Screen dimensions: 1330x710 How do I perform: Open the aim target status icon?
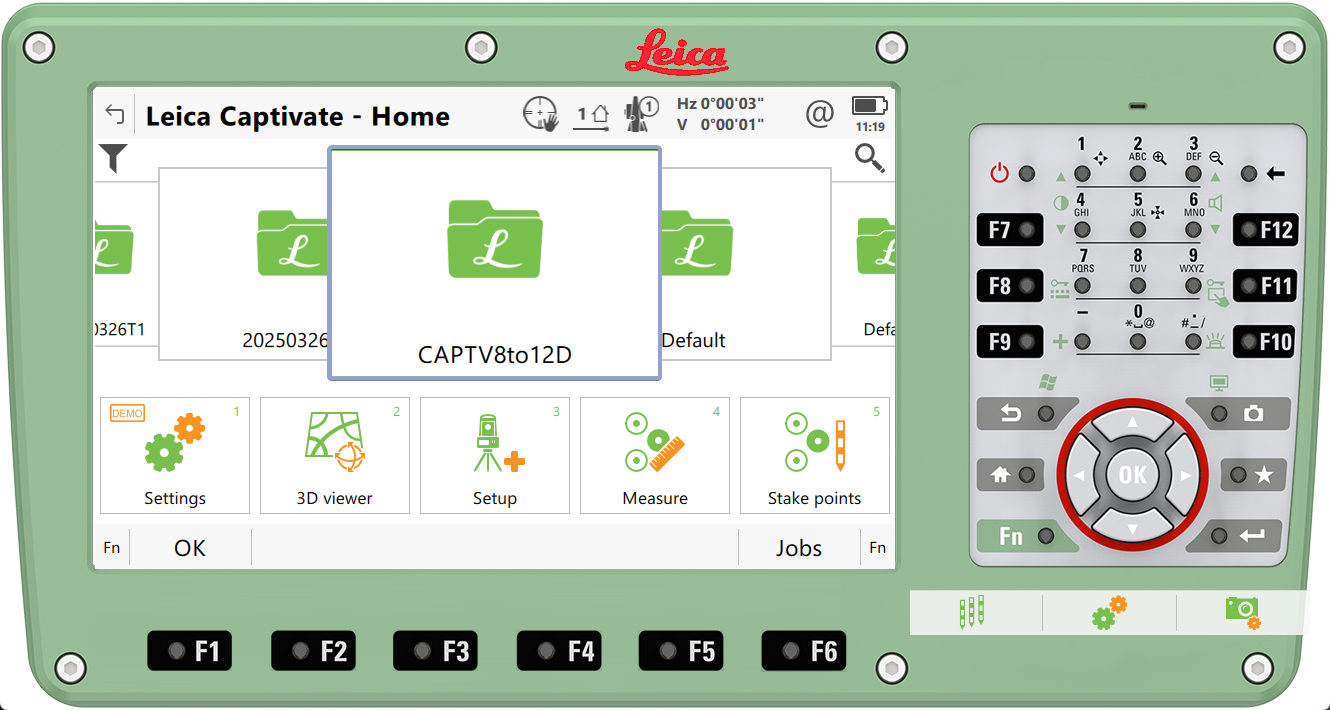point(541,115)
